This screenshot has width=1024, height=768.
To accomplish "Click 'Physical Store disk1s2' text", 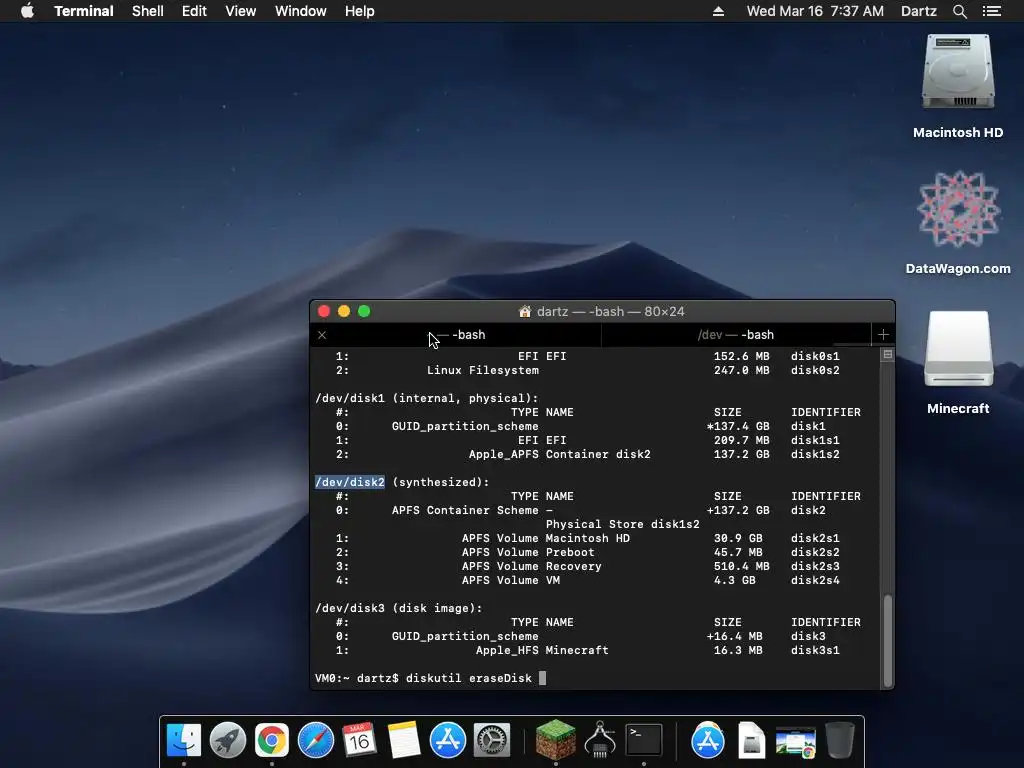I will [622, 524].
